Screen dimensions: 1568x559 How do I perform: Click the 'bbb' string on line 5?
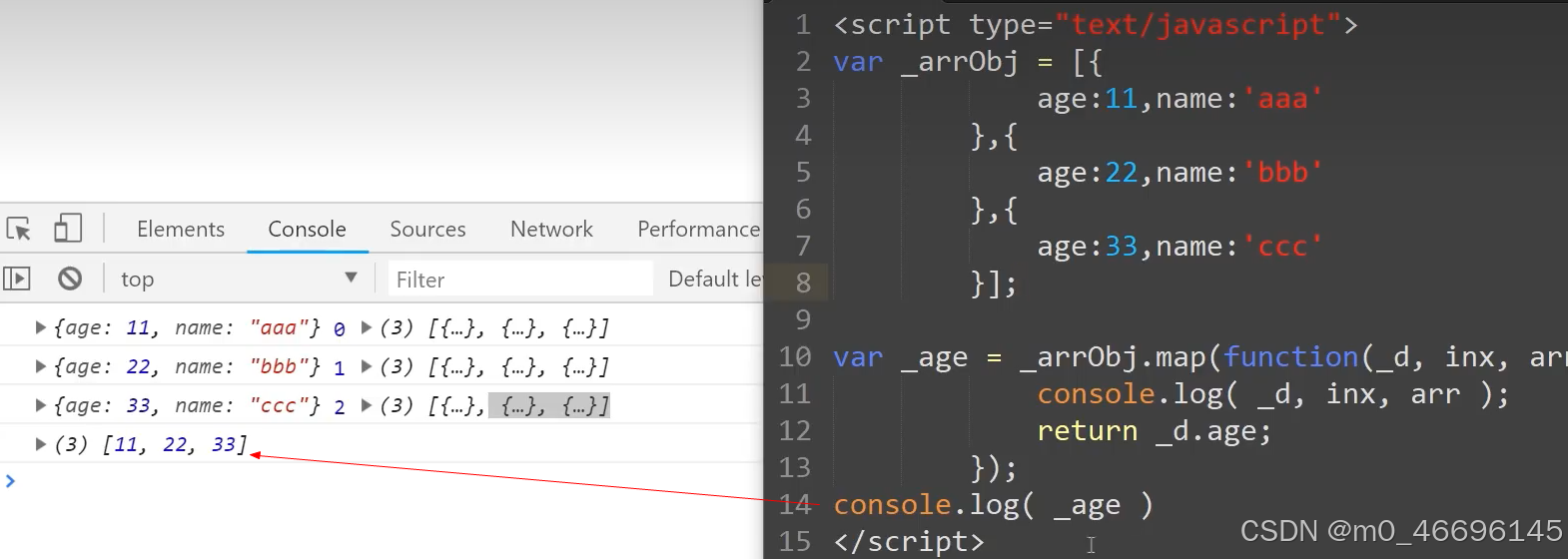pos(1282,173)
